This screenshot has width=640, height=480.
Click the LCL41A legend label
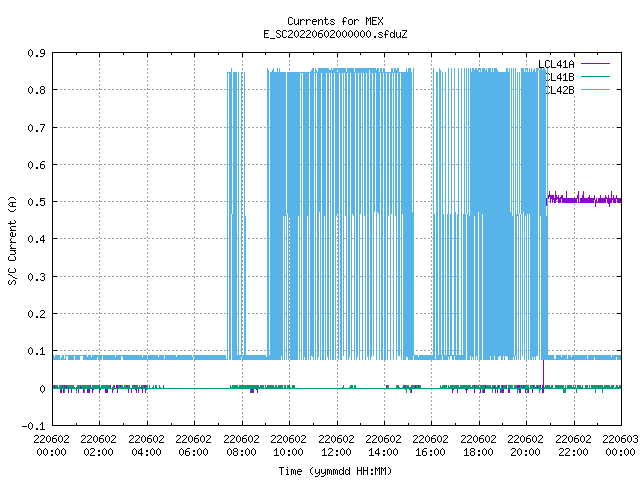556,64
